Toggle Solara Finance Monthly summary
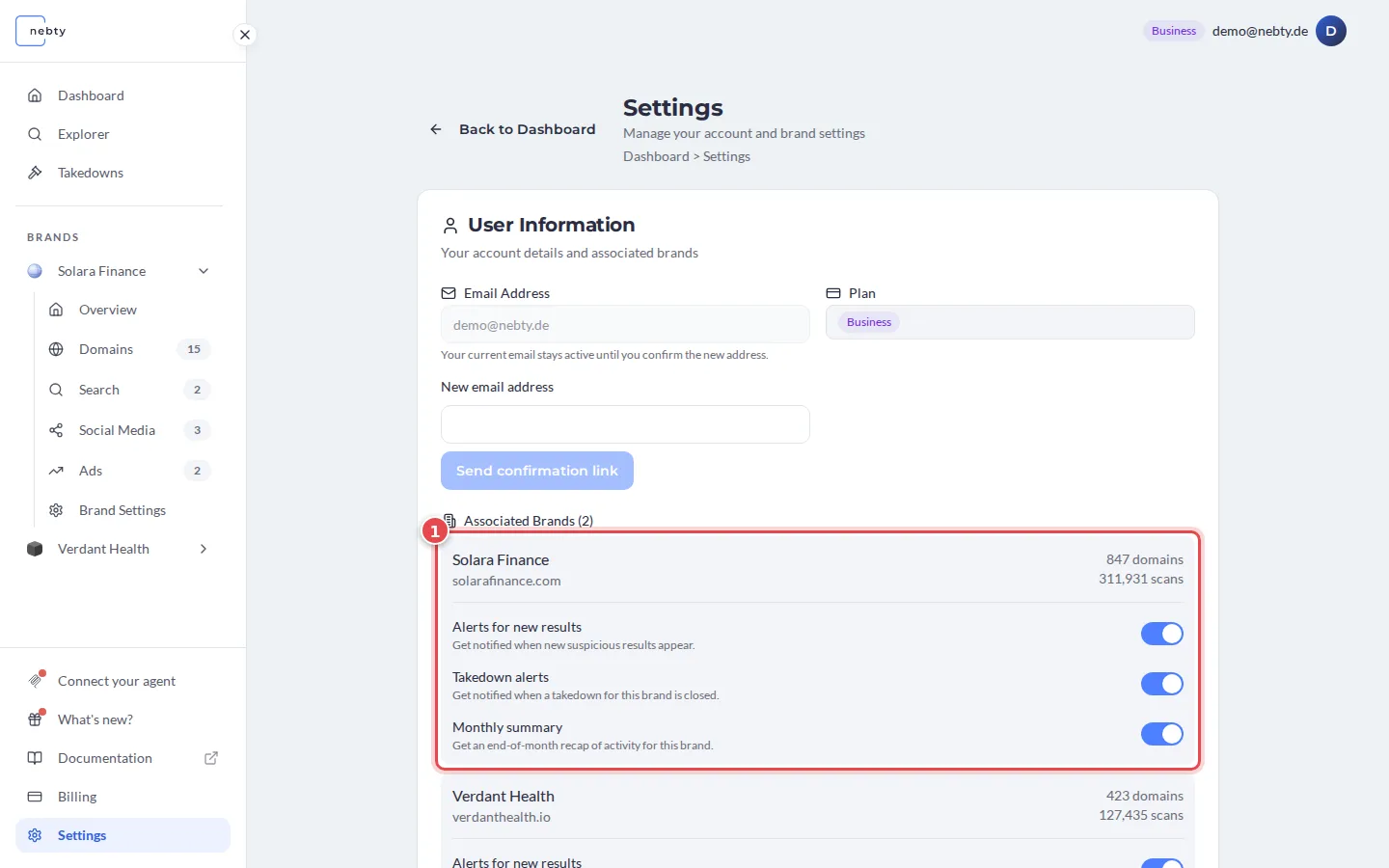 pyautogui.click(x=1162, y=734)
